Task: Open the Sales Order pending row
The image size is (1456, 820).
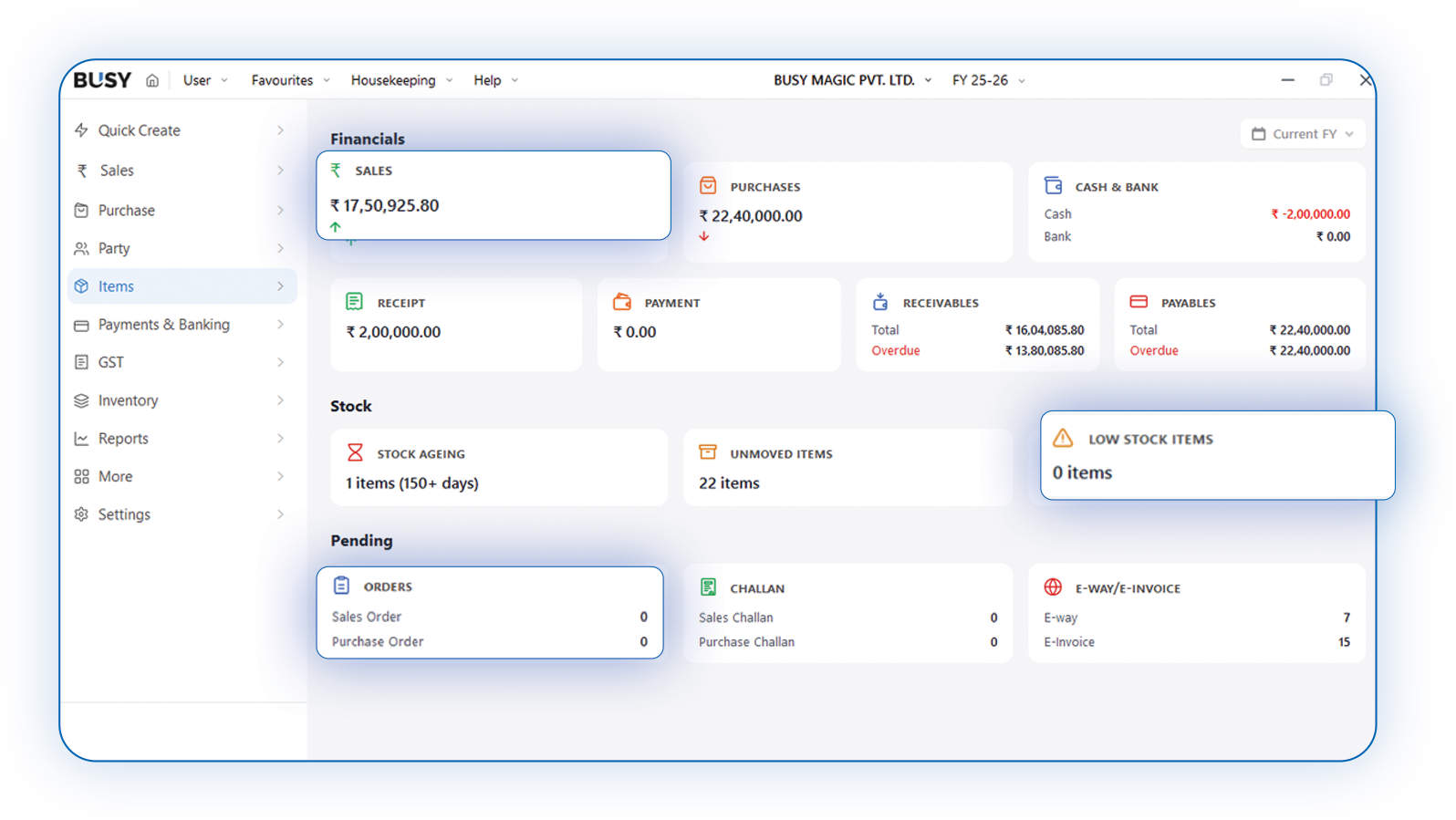Action: 490,617
